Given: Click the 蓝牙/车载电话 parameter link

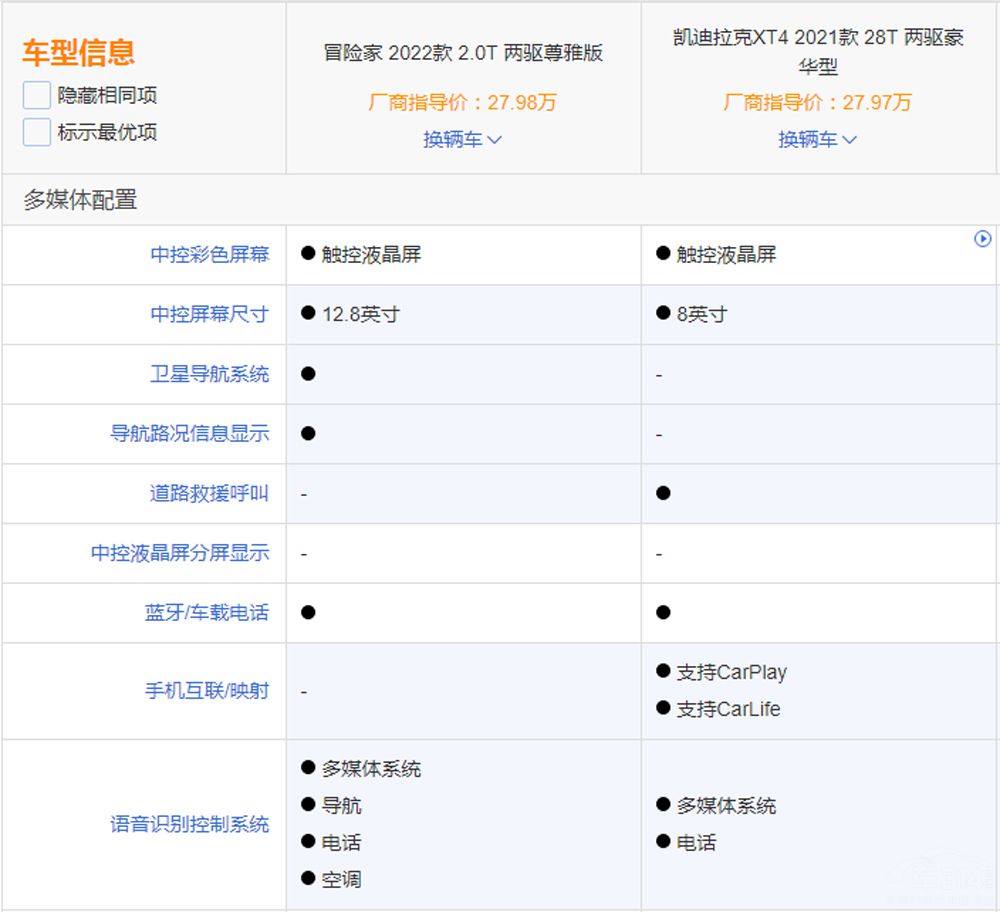Looking at the screenshot, I should click(x=207, y=613).
